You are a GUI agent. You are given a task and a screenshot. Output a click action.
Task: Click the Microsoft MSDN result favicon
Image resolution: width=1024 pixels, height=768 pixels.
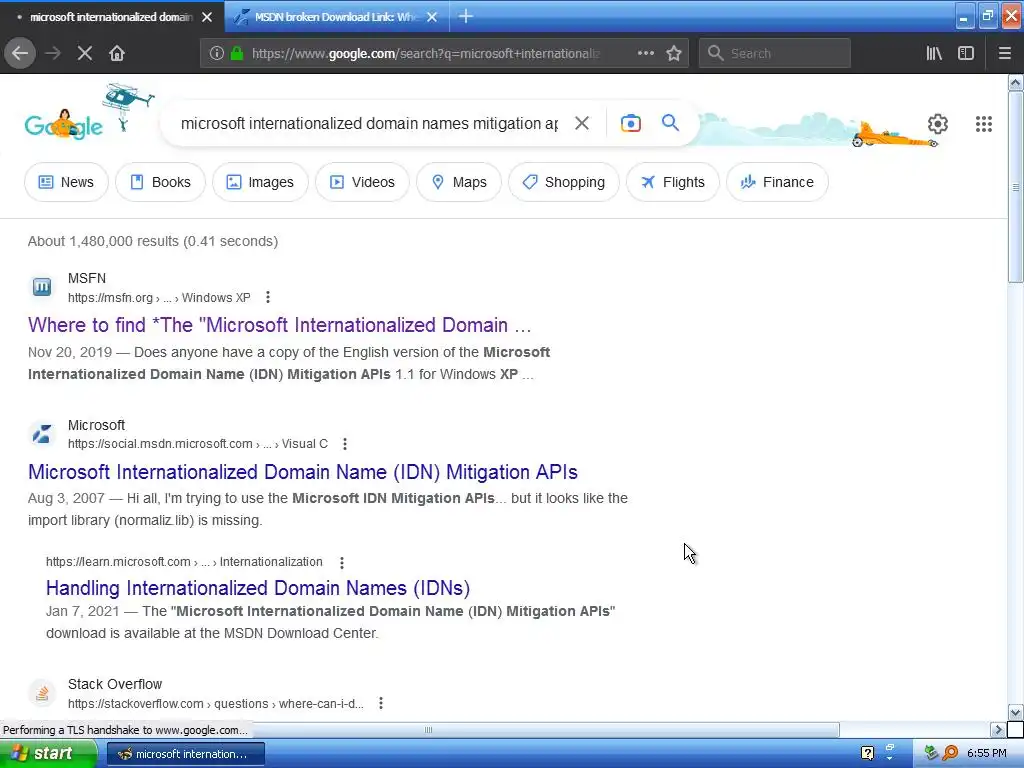click(42, 434)
